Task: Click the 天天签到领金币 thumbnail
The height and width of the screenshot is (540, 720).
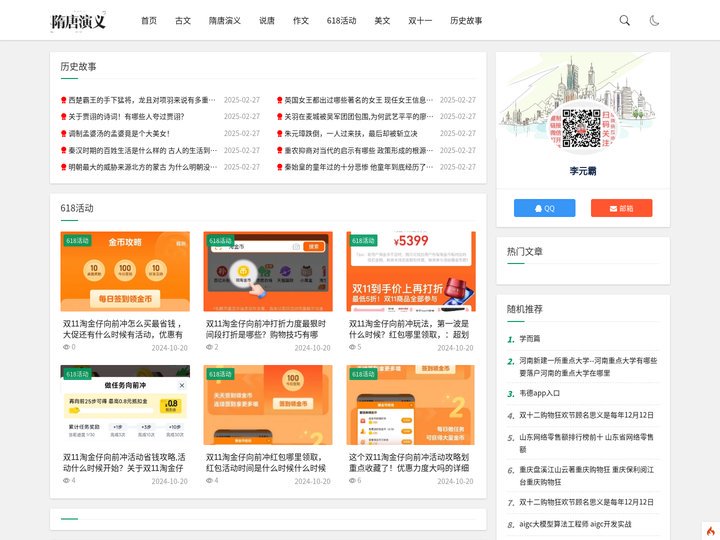Action: pyautogui.click(x=268, y=405)
